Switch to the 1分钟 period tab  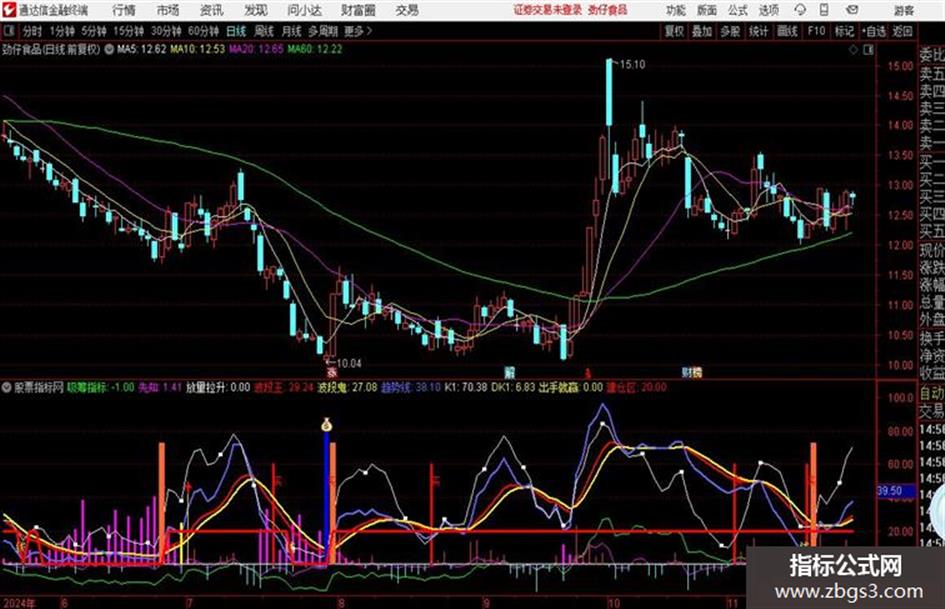click(62, 31)
